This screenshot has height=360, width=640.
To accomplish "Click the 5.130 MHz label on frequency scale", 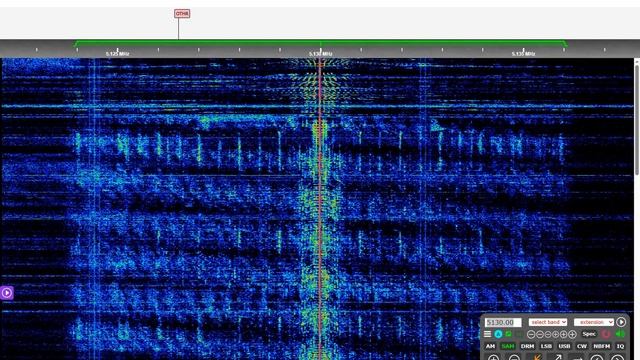I will [320, 53].
